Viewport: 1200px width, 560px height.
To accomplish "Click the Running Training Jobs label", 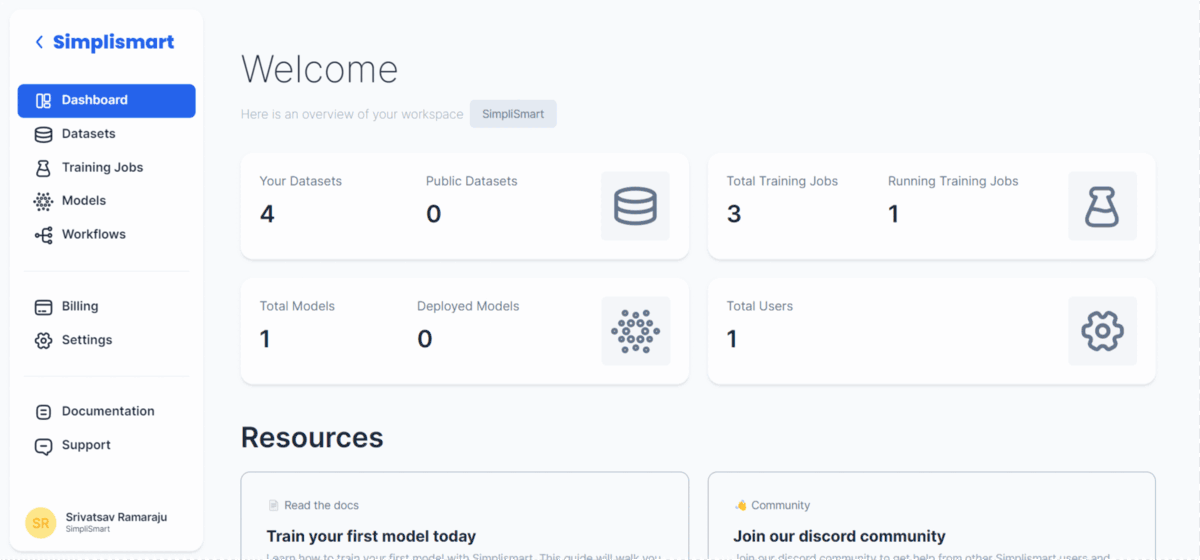I will [953, 181].
